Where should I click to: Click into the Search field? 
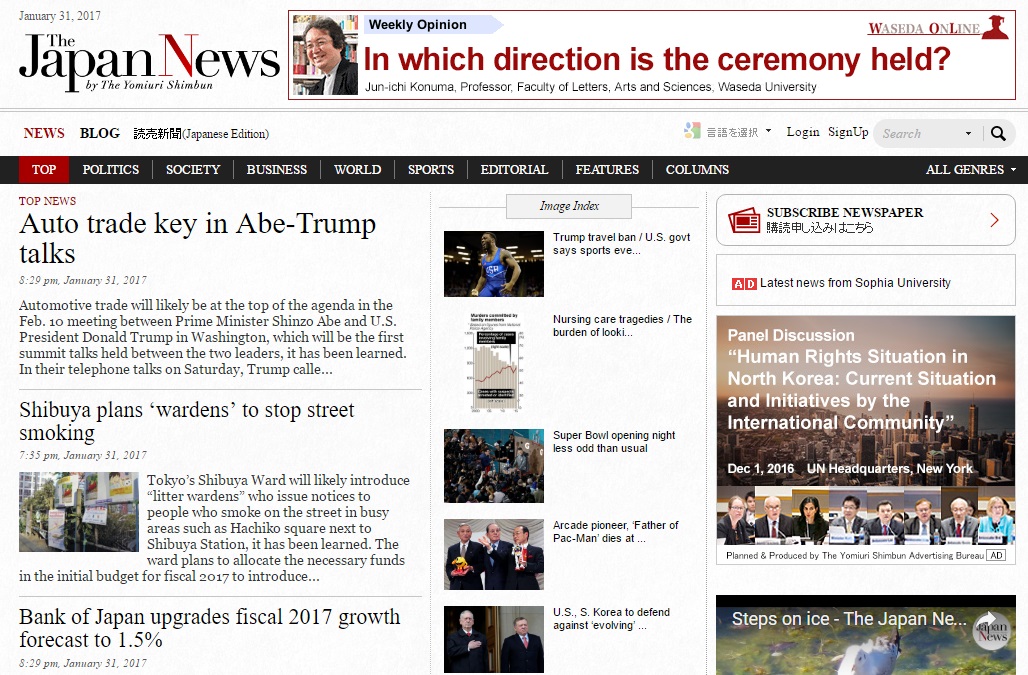point(918,134)
